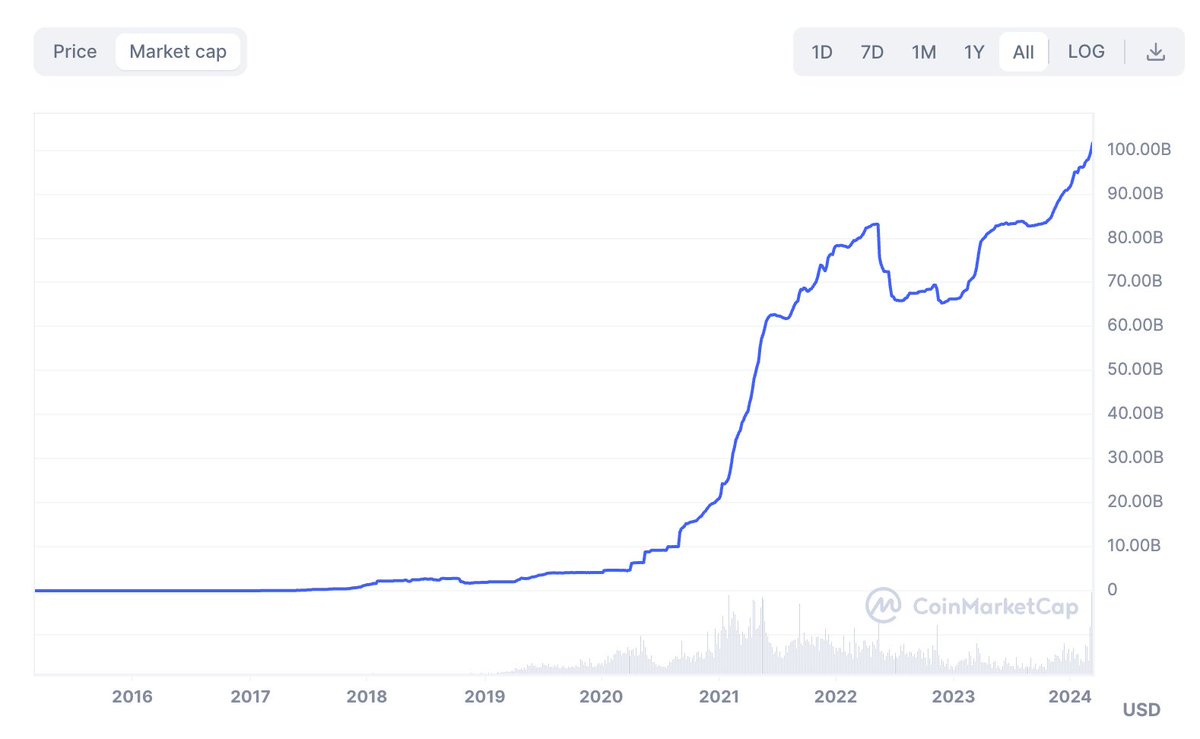Open the USD currency selector

tap(1140, 709)
